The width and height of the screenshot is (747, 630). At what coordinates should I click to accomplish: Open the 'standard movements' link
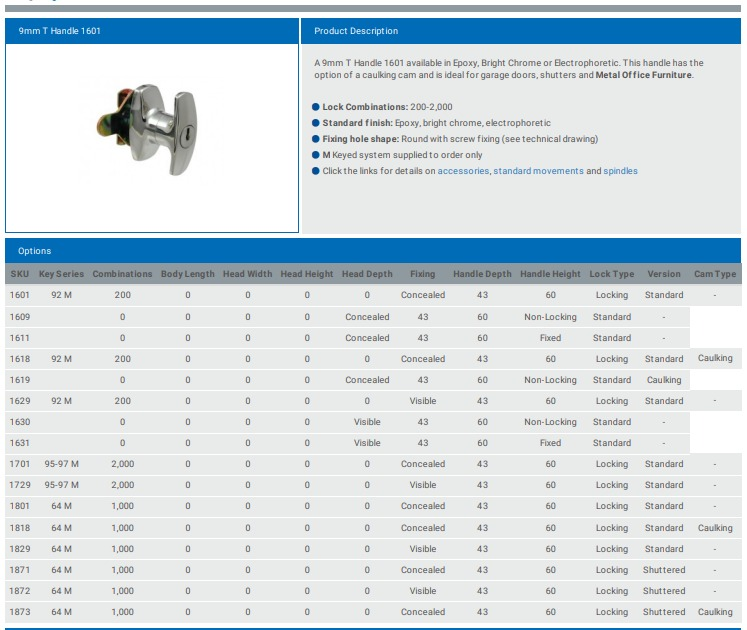(538, 171)
